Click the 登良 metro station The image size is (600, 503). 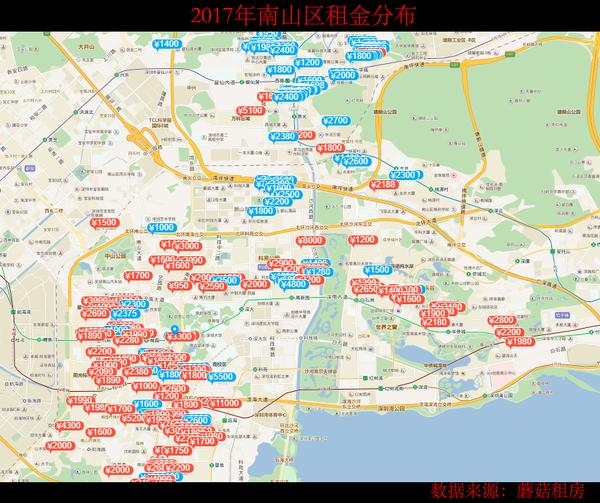(x=217, y=465)
